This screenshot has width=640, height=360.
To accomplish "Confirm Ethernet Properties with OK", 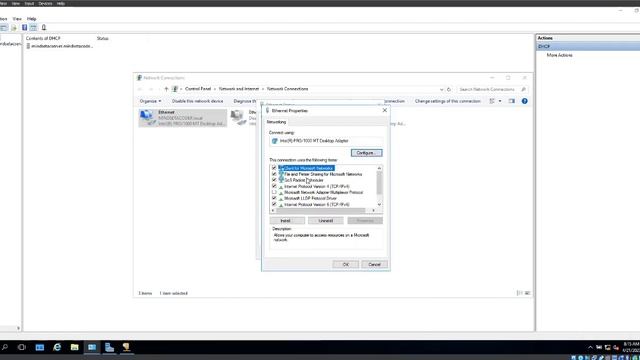I will pyautogui.click(x=345, y=264).
